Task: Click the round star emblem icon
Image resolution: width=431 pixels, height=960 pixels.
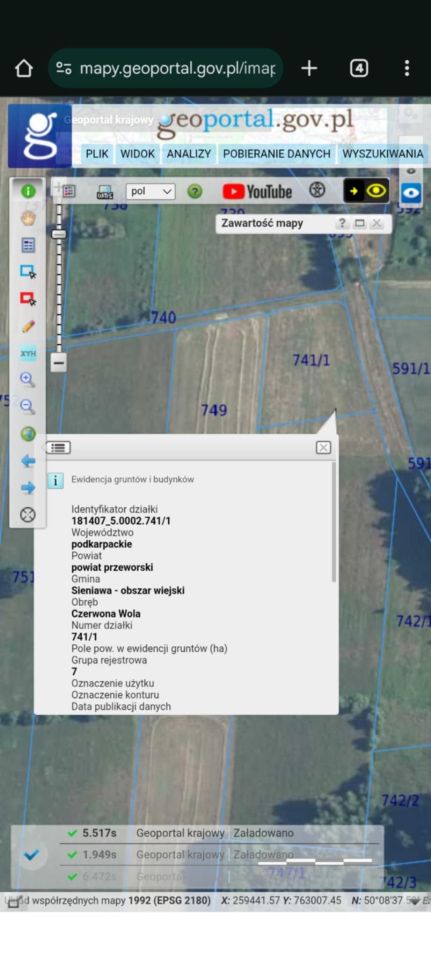Action: click(317, 190)
